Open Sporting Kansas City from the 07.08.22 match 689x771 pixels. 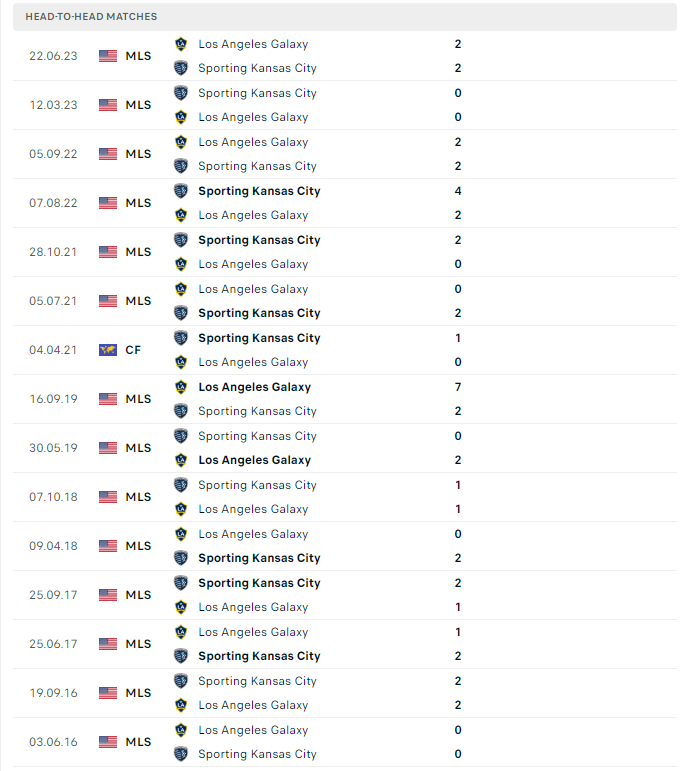[259, 191]
